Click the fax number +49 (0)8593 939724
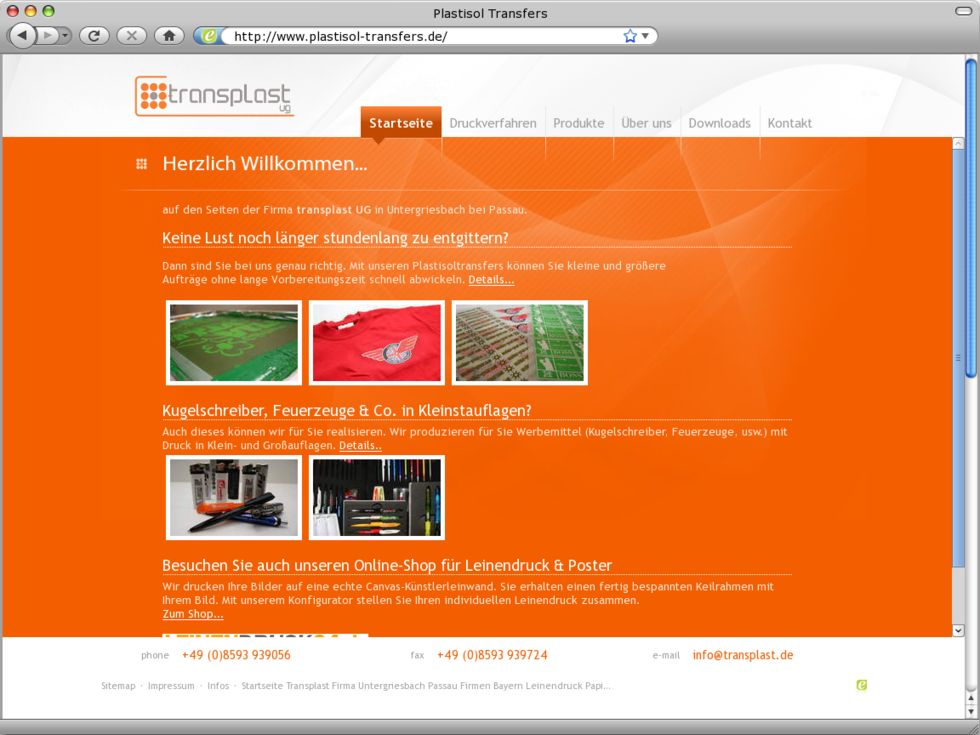 [492, 655]
